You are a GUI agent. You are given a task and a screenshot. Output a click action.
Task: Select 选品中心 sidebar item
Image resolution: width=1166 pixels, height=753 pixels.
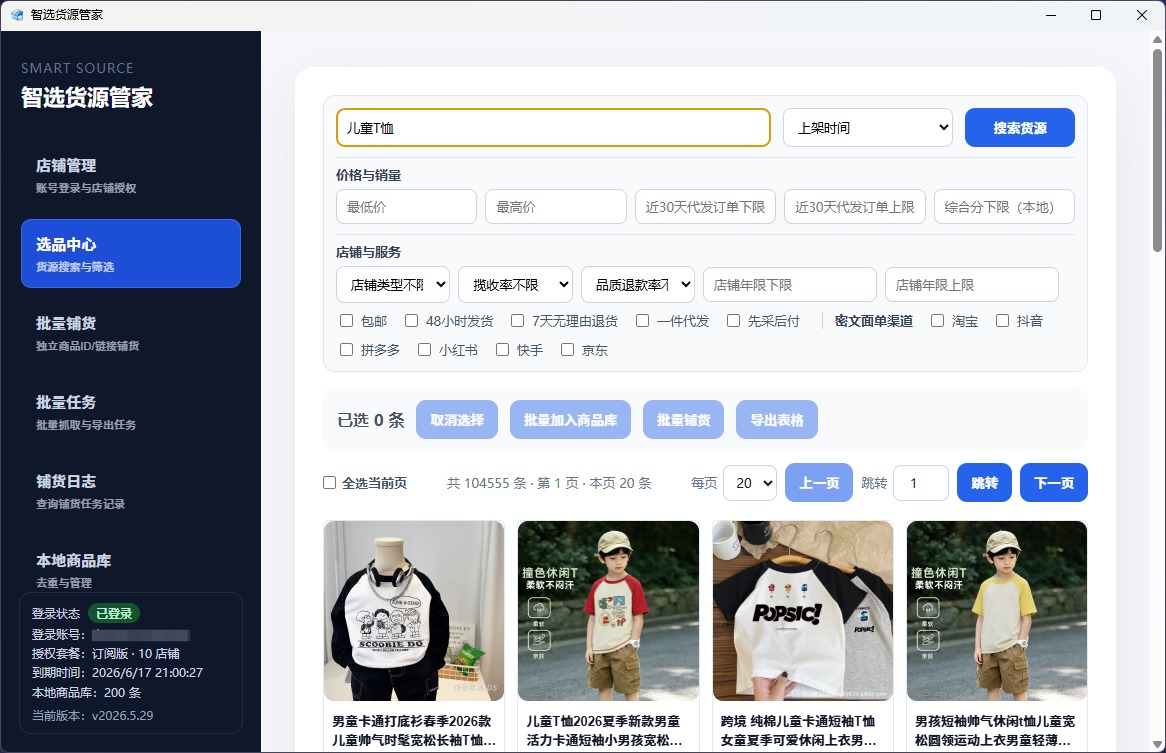[x=131, y=253]
